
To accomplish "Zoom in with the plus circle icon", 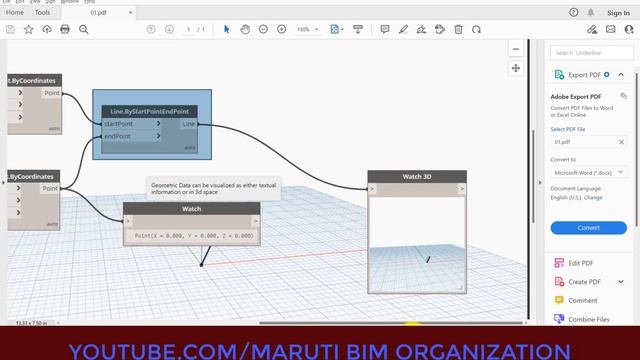I will click(x=282, y=29).
